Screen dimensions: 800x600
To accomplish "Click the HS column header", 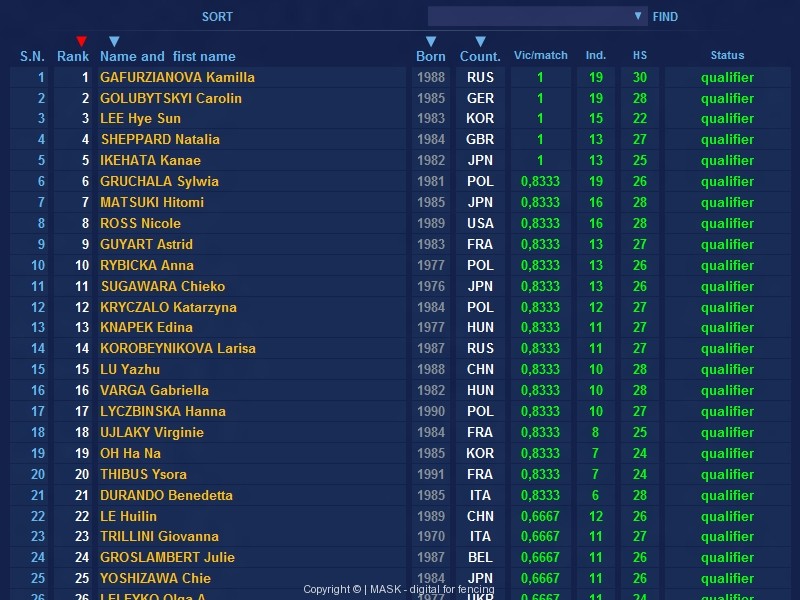I will [640, 56].
